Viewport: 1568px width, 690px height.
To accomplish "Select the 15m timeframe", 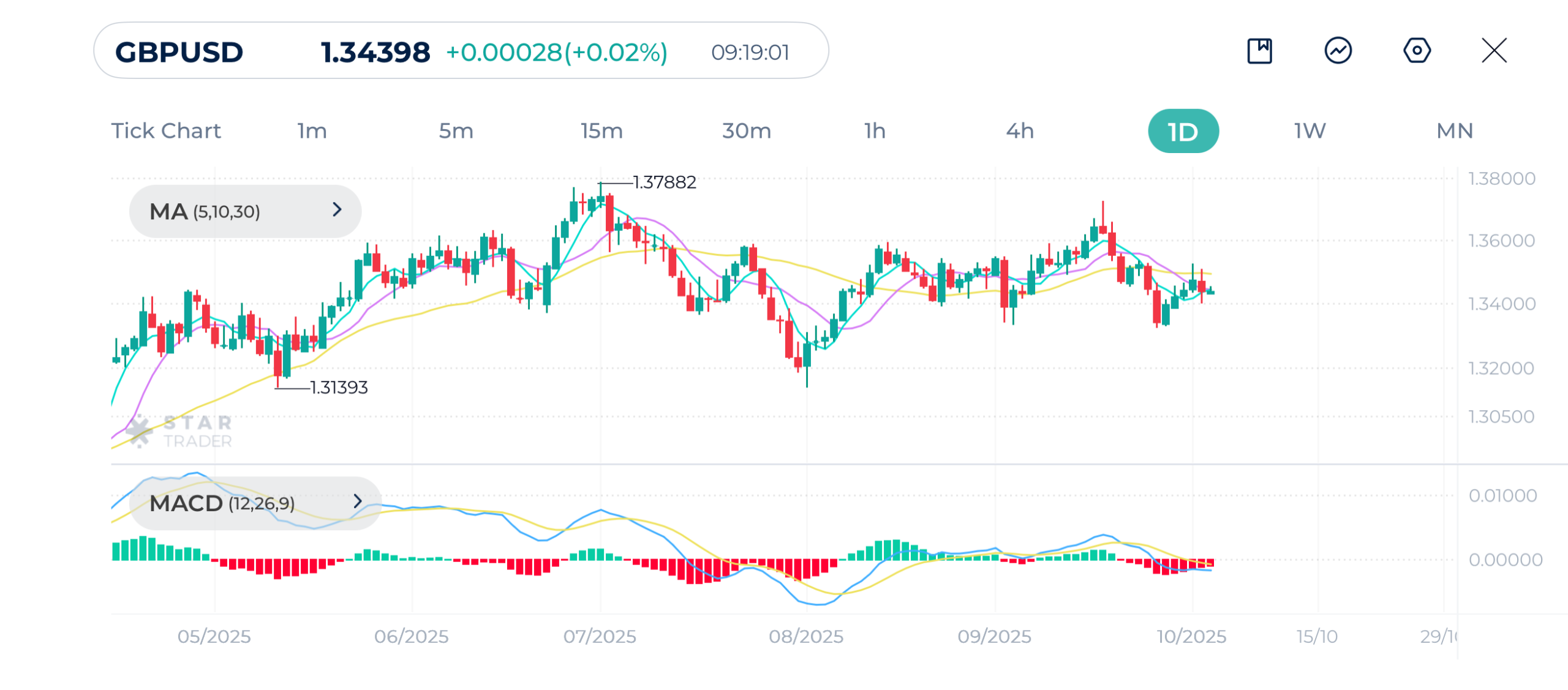I will (x=601, y=131).
